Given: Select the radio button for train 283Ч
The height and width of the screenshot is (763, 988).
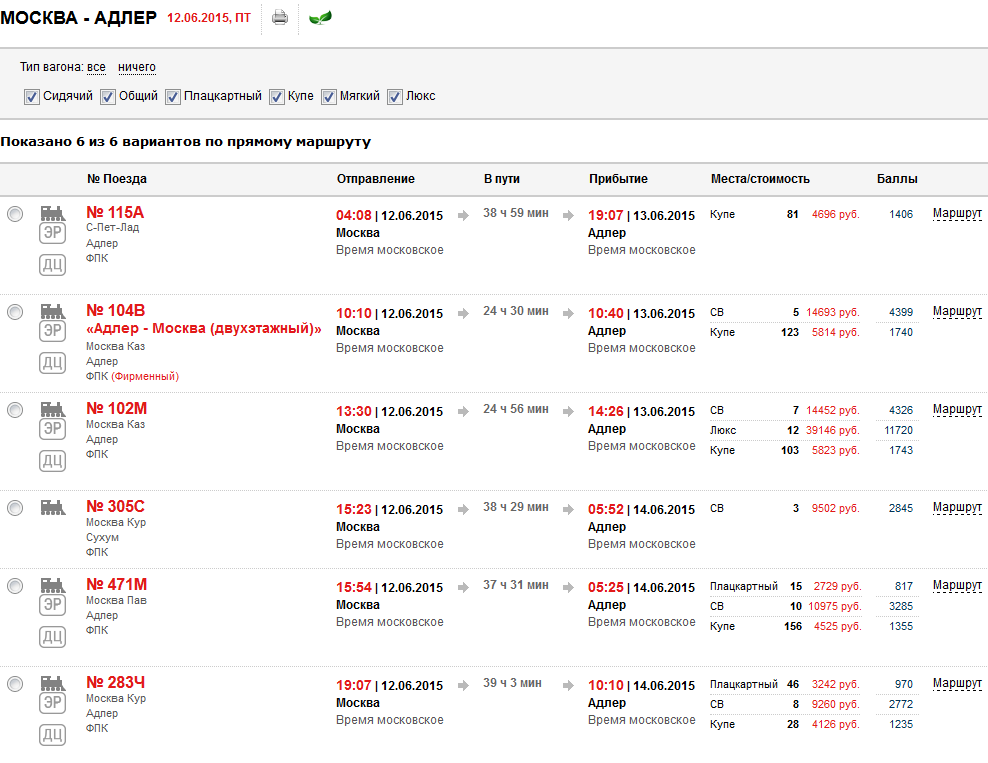Looking at the screenshot, I should [x=15, y=684].
